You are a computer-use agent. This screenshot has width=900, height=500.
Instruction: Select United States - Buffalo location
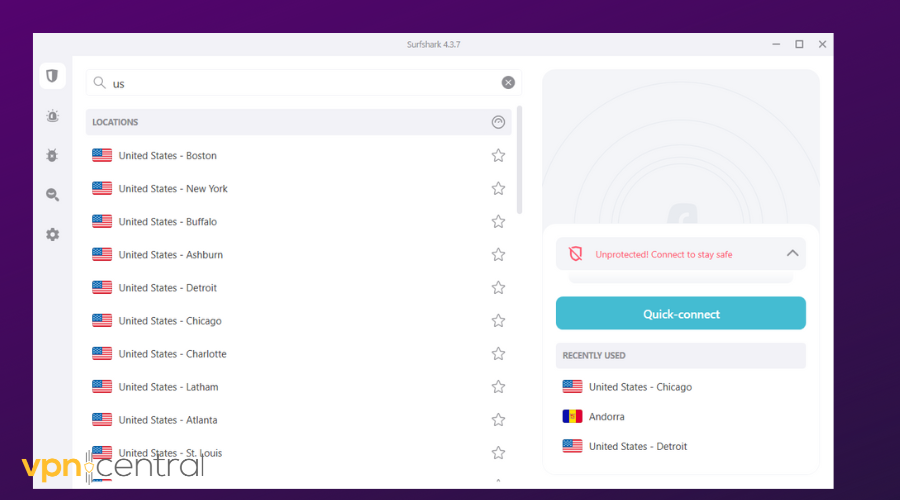point(298,222)
